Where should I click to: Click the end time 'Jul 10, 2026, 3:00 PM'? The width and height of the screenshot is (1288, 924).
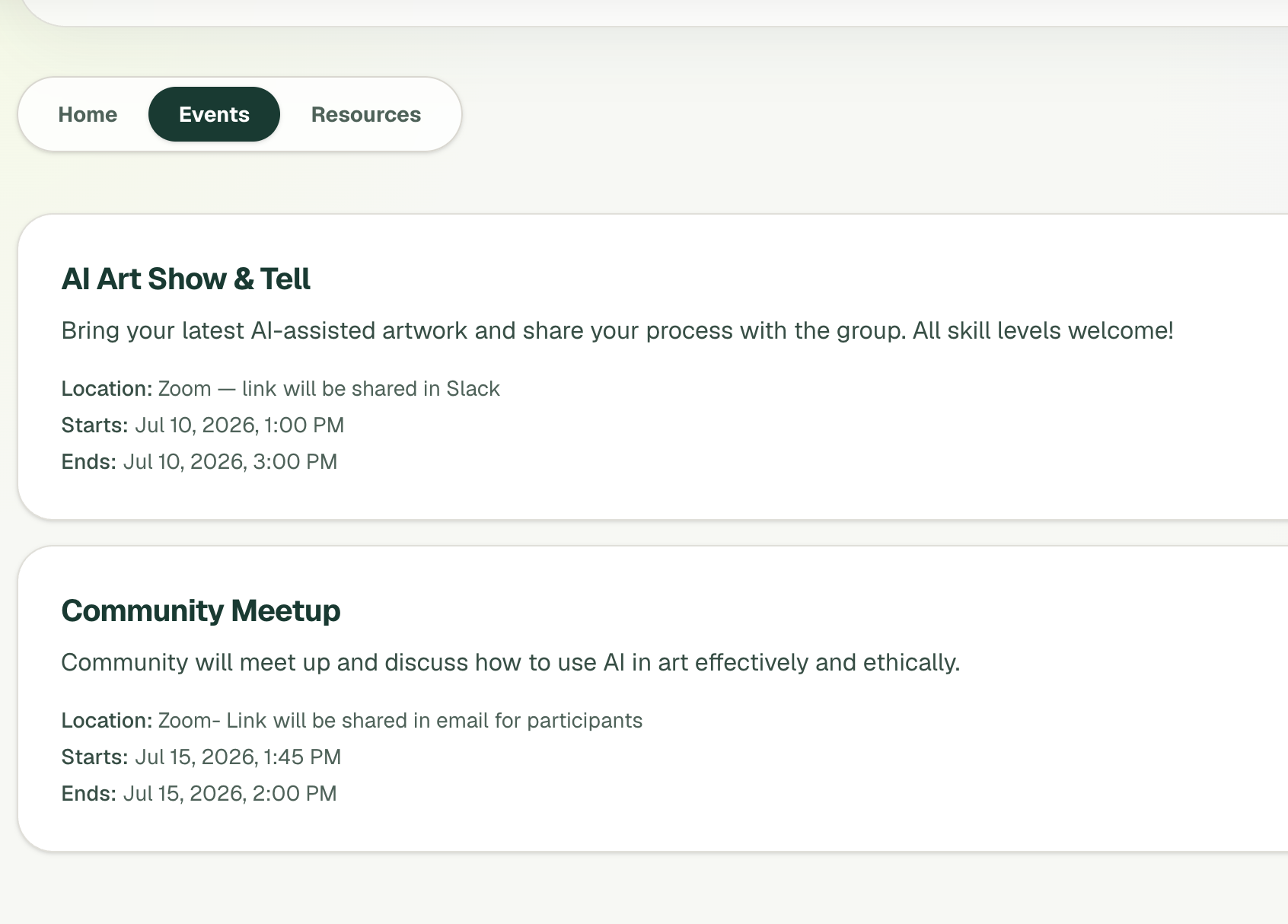[230, 462]
